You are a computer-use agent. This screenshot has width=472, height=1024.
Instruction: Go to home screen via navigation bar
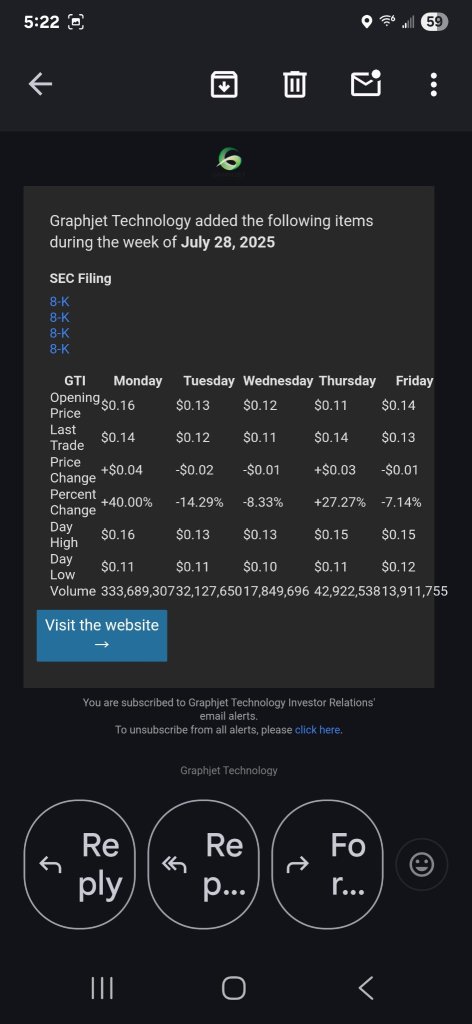pyautogui.click(x=234, y=987)
